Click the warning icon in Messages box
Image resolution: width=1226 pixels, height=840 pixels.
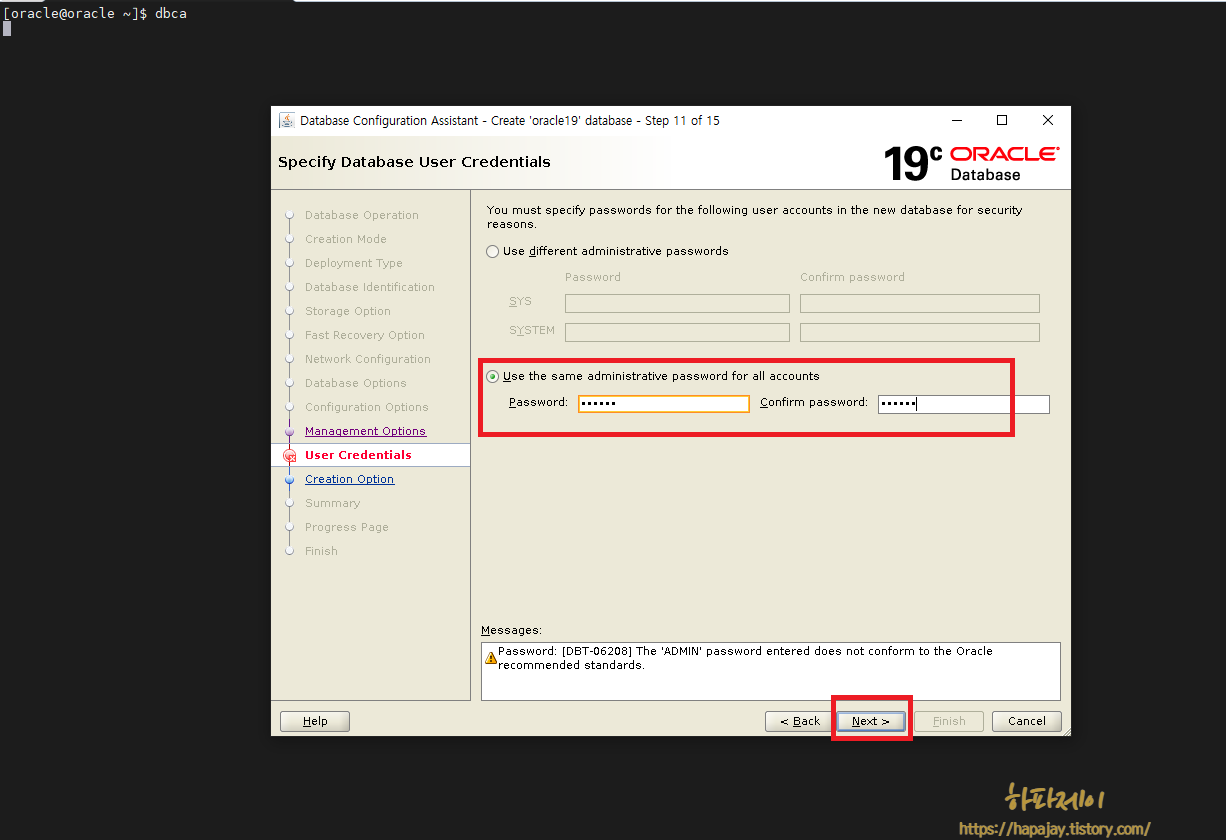(491, 658)
